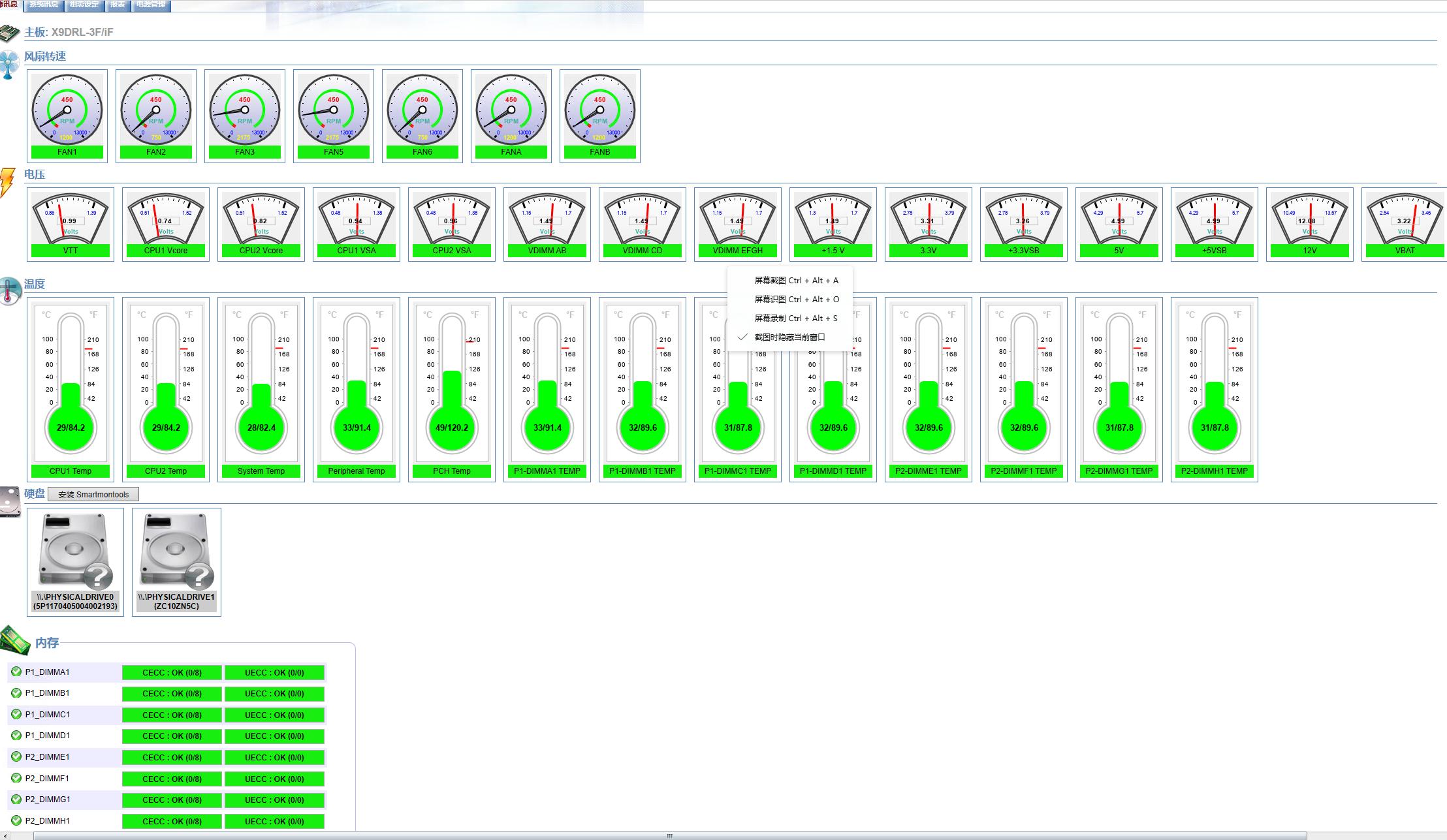Screen dimensions: 1447x840
Task: Choose 屏幕截图 Ctrl+Alt+A menu entry
Action: pos(796,281)
